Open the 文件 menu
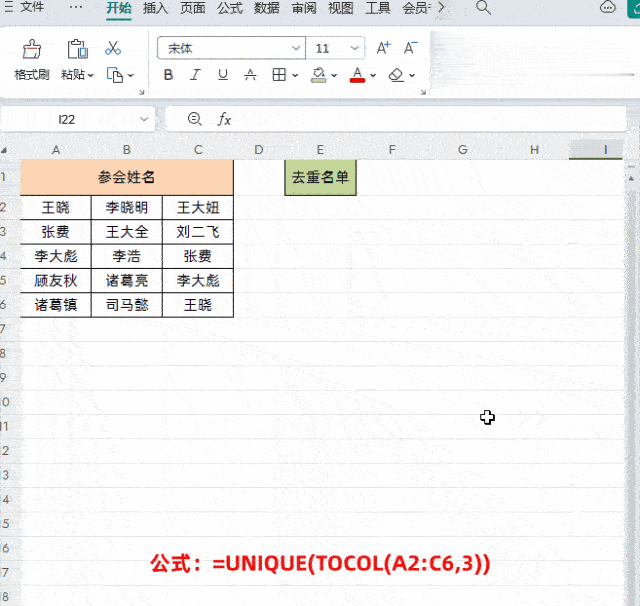 pos(32,7)
